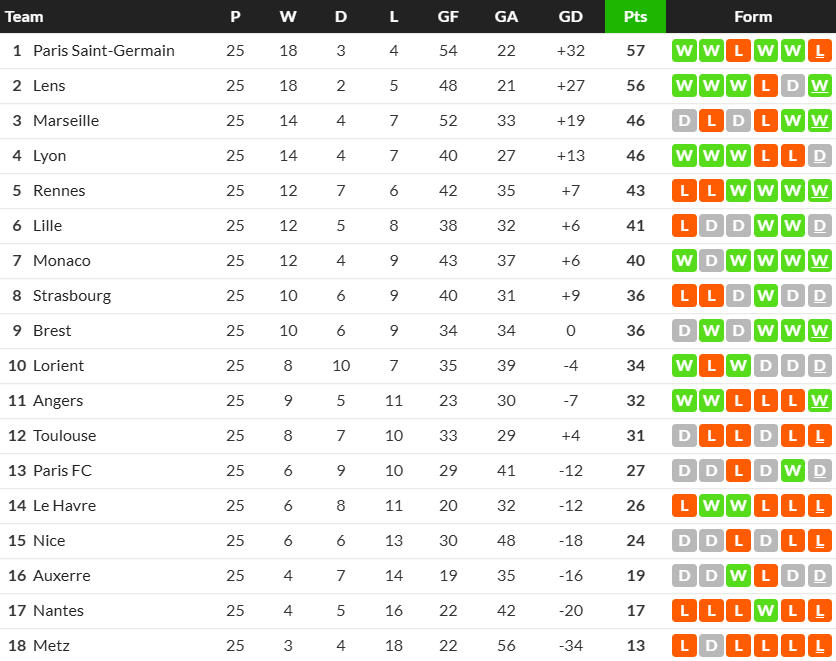836x661 pixels.
Task: Sort table by the Pts column header
Action: [x=635, y=16]
